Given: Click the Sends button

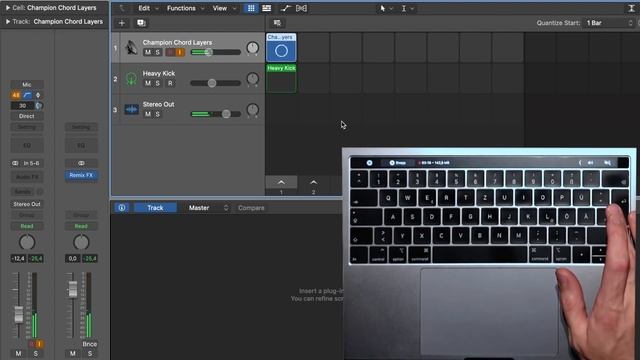Looking at the screenshot, I should 23,192.
